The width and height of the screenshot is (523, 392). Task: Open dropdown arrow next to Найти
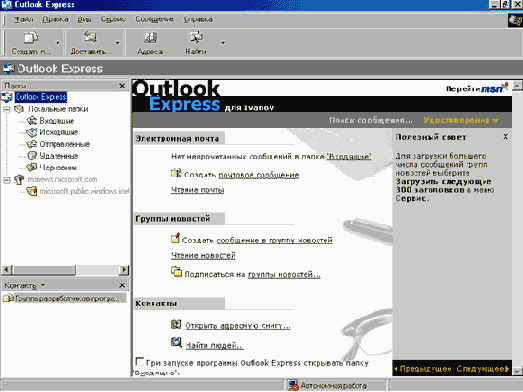(x=223, y=43)
